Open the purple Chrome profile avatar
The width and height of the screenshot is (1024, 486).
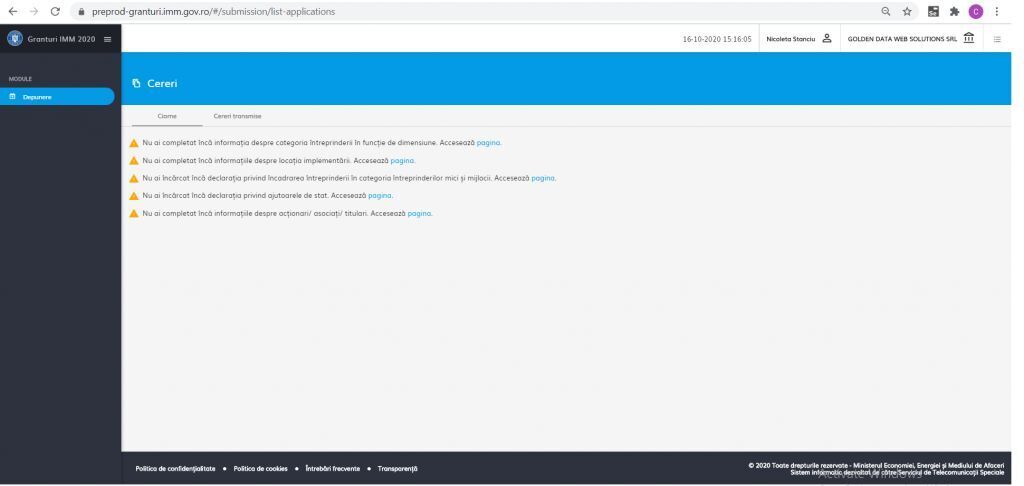tap(976, 11)
